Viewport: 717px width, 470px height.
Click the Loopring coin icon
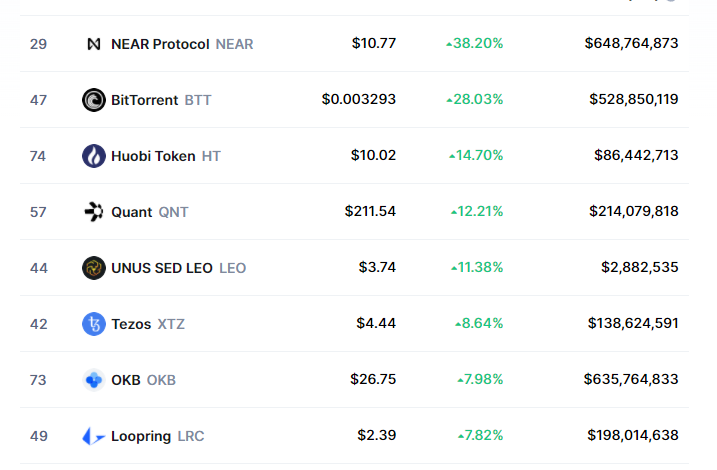(x=94, y=436)
